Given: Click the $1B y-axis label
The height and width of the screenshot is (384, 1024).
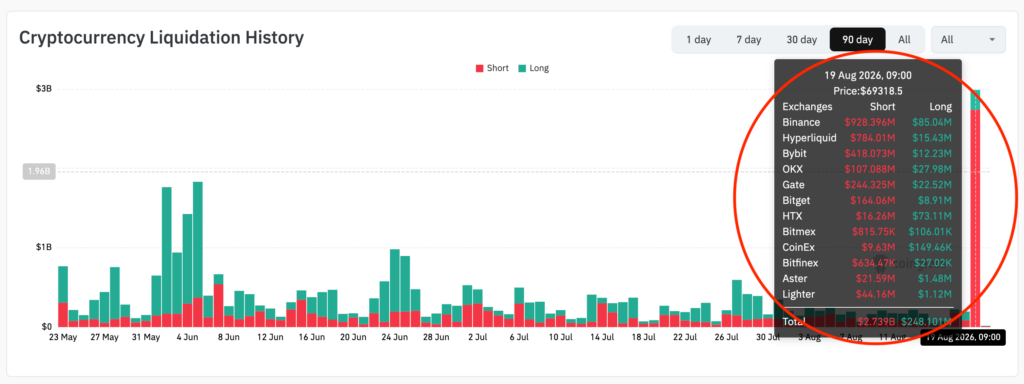Looking at the screenshot, I should click(44, 248).
